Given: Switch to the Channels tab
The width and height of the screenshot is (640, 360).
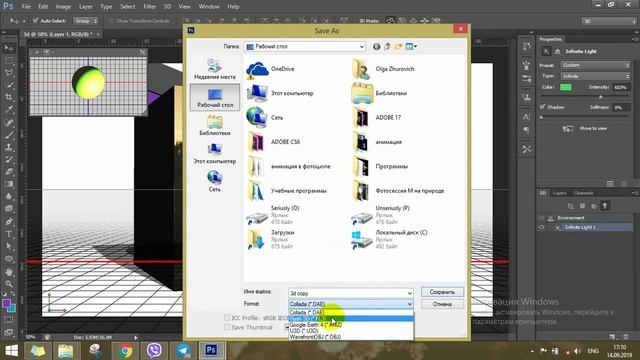Looking at the screenshot, I should (583, 193).
